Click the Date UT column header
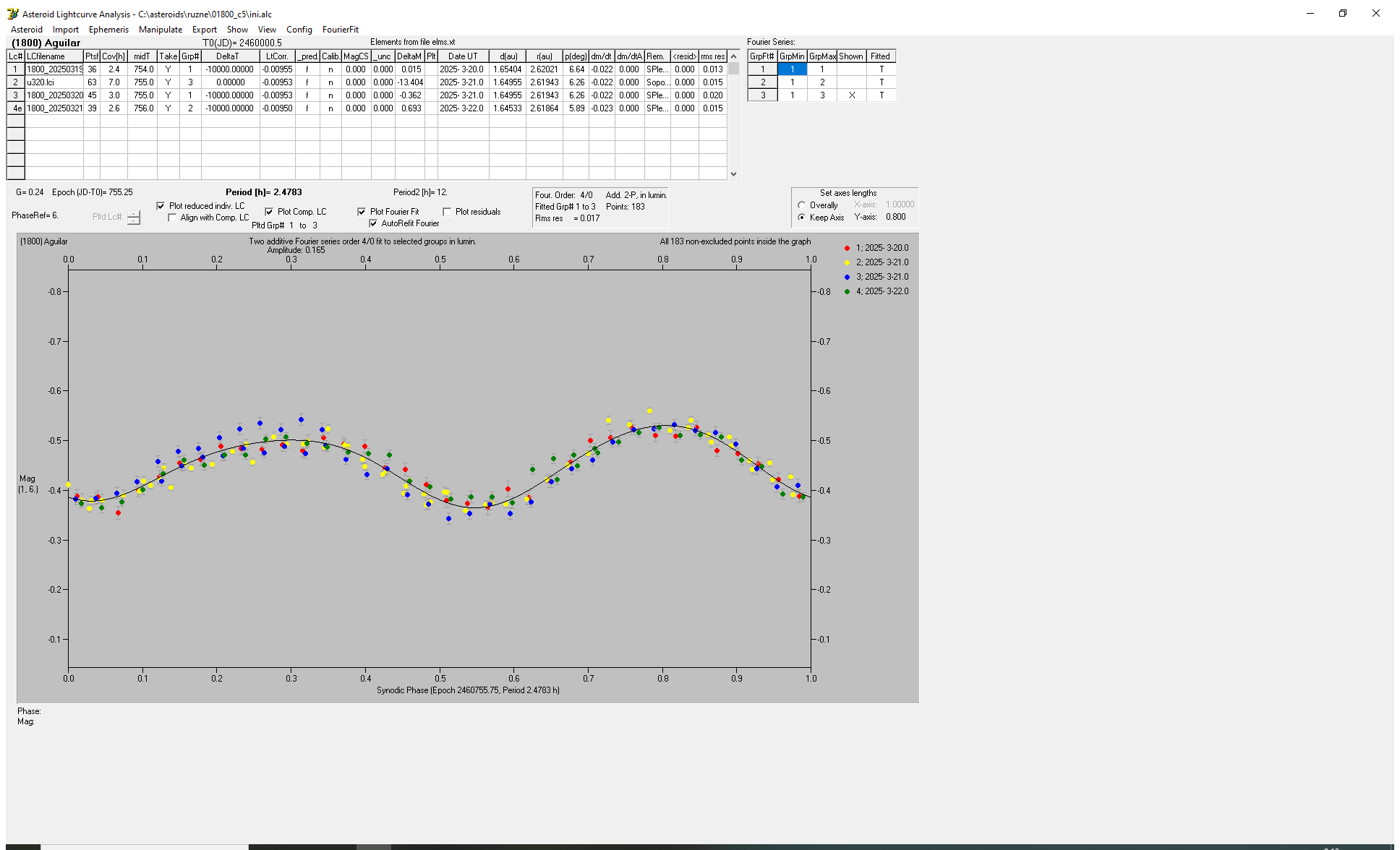The image size is (1400, 850). click(x=463, y=56)
